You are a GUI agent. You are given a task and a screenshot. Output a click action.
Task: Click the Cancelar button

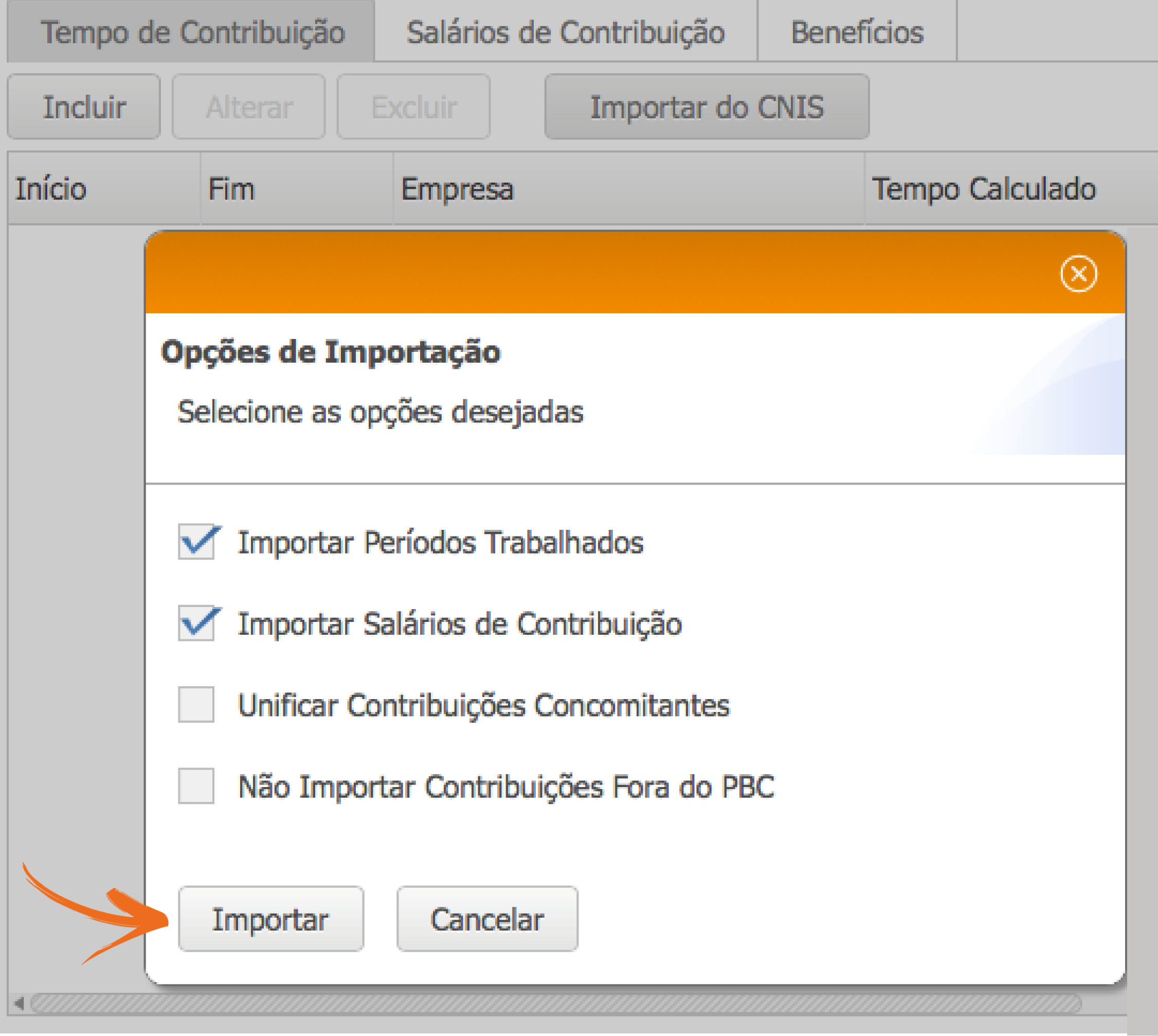point(487,919)
